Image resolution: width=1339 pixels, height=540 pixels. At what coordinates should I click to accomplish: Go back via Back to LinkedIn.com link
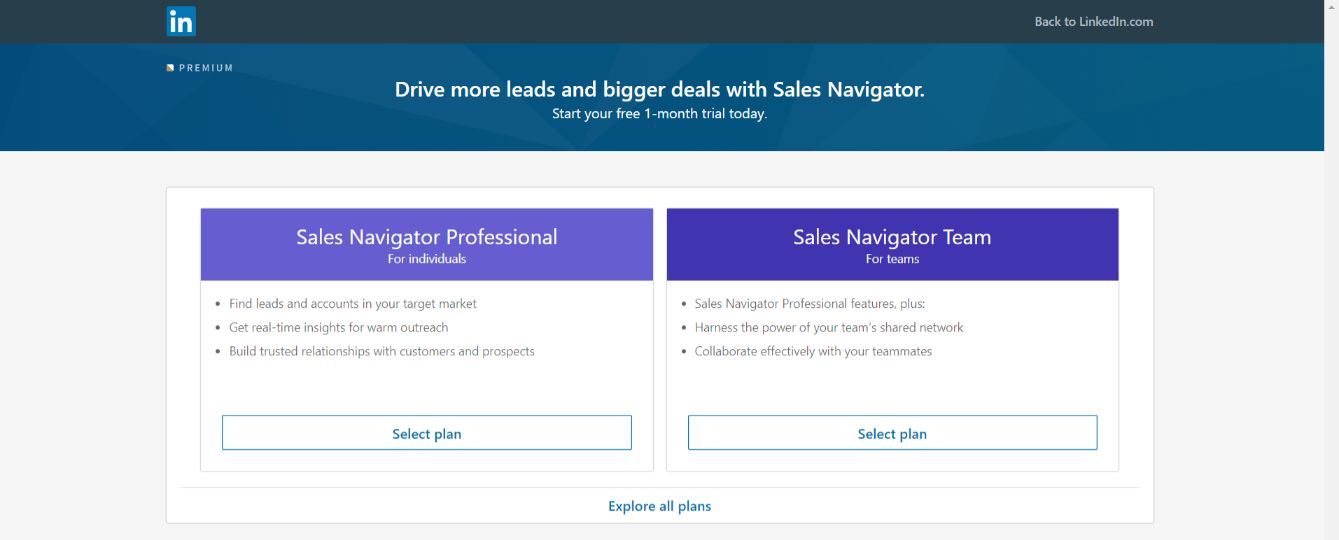[1094, 21]
